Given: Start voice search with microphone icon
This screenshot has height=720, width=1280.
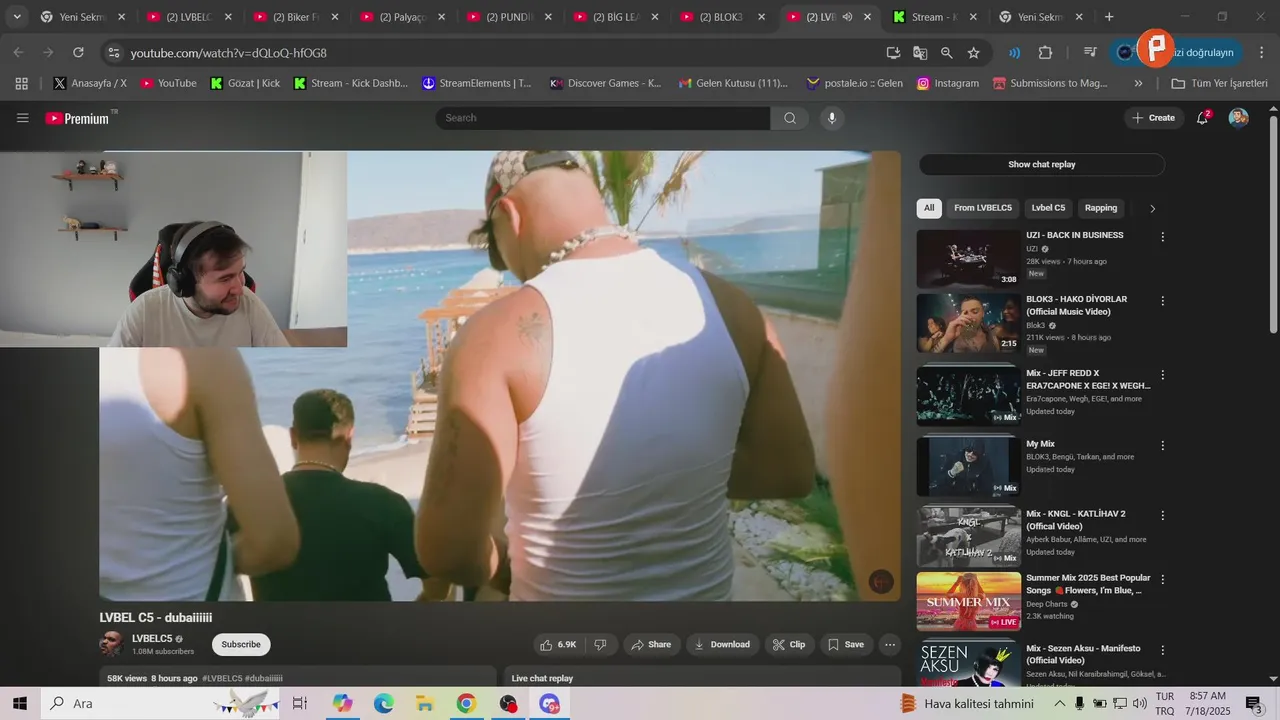Looking at the screenshot, I should [831, 118].
